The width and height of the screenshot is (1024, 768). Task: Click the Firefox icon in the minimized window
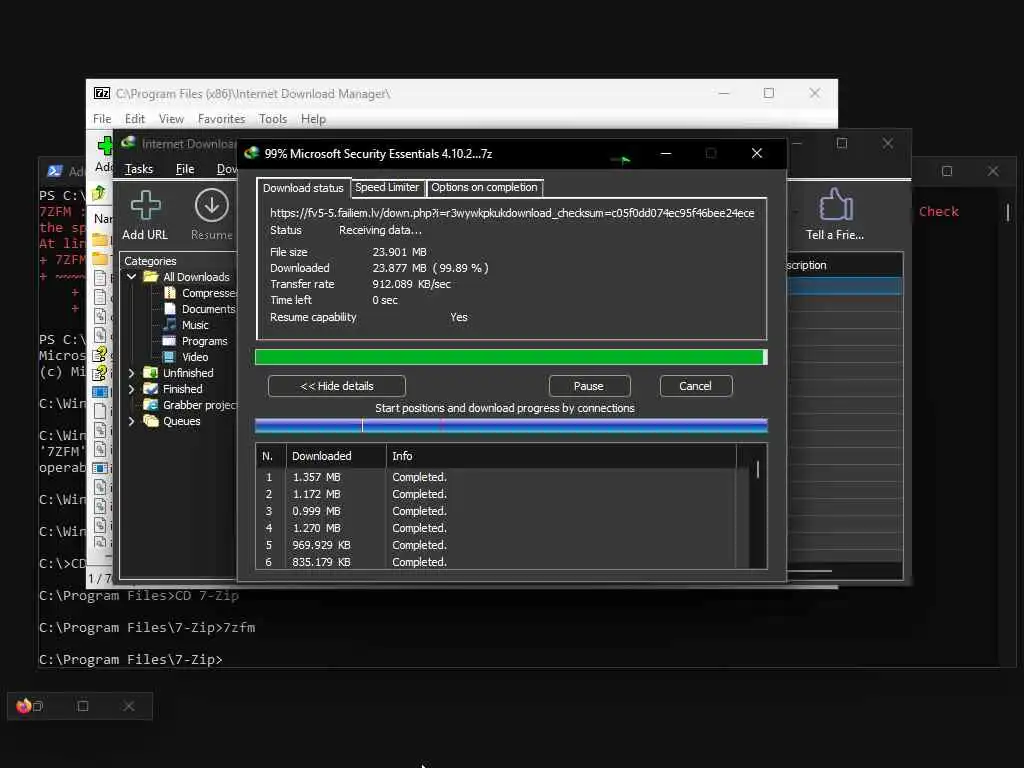24,705
